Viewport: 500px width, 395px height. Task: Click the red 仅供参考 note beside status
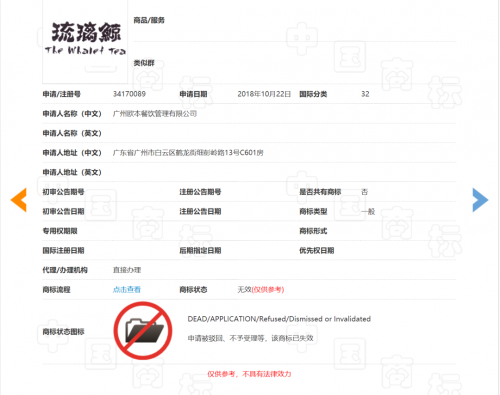coord(268,290)
